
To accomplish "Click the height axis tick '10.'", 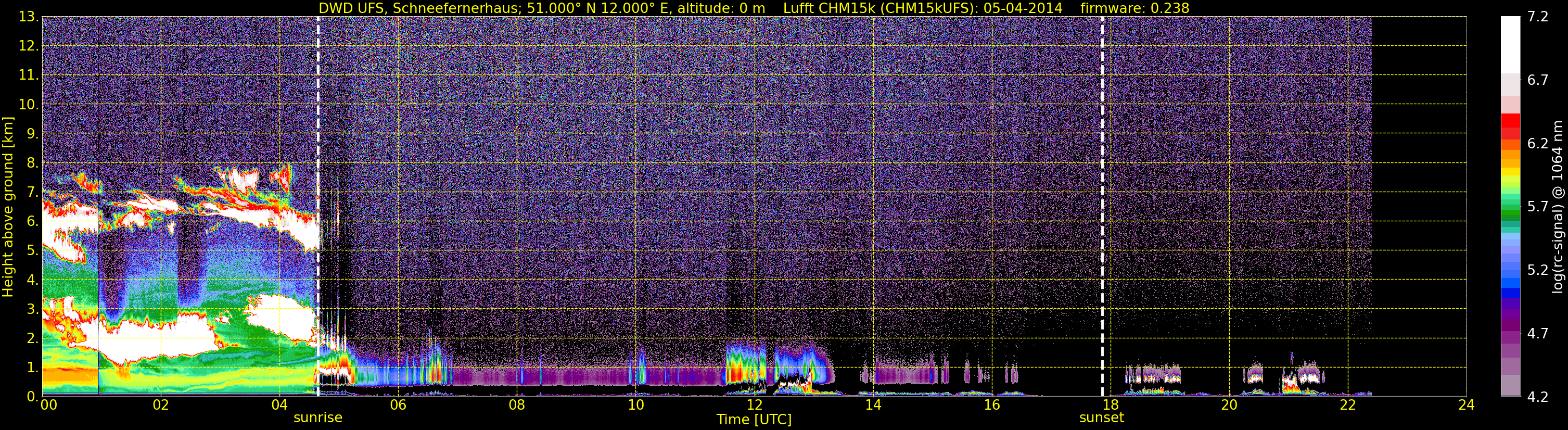I will (x=28, y=104).
